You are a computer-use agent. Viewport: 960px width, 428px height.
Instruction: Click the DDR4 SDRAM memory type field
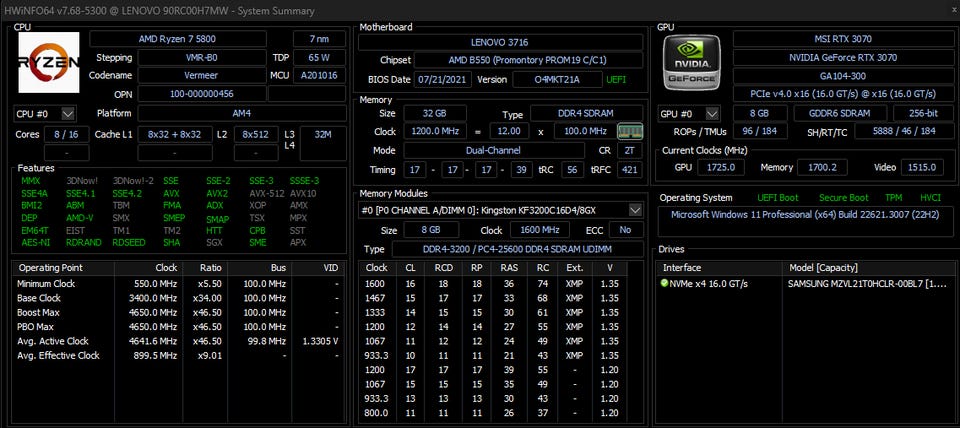click(587, 114)
